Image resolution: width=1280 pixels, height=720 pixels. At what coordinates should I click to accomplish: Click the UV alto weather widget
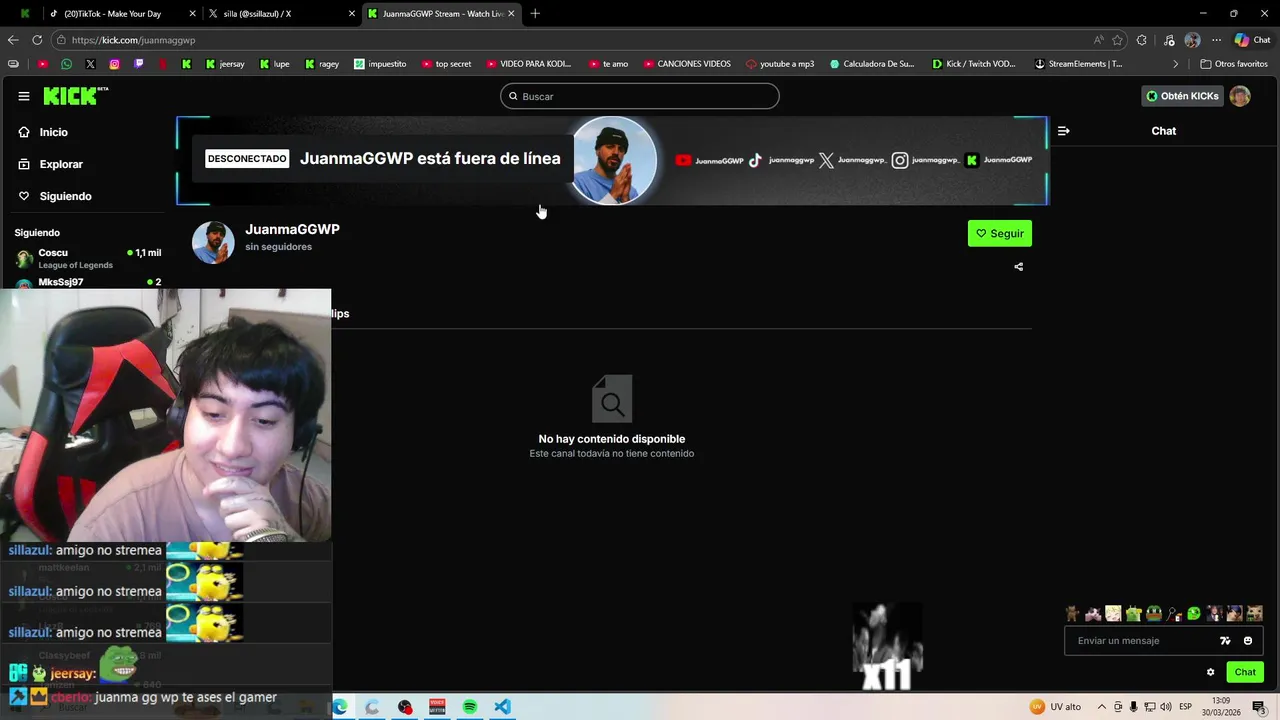pyautogui.click(x=1056, y=707)
